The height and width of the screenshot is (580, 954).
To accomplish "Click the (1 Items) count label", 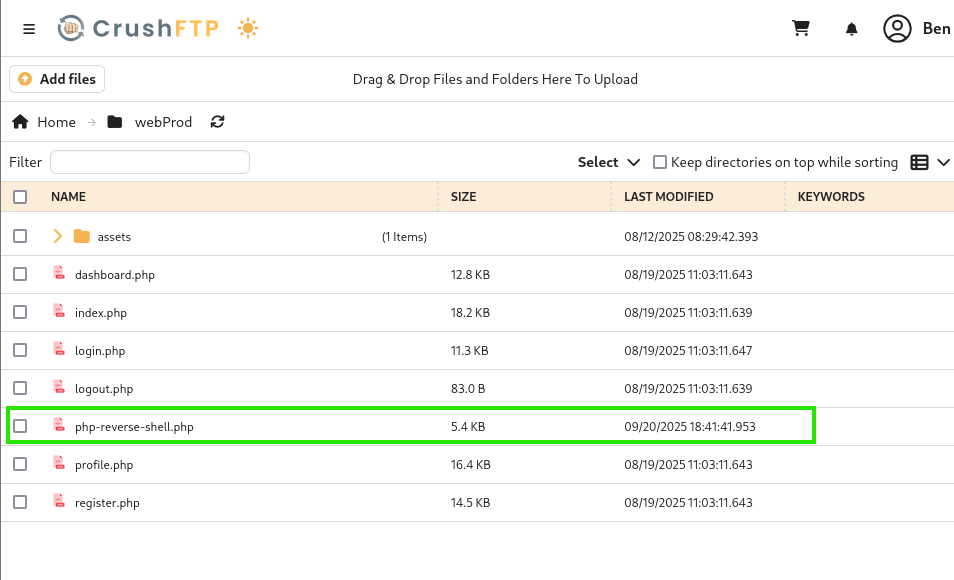I will (404, 237).
